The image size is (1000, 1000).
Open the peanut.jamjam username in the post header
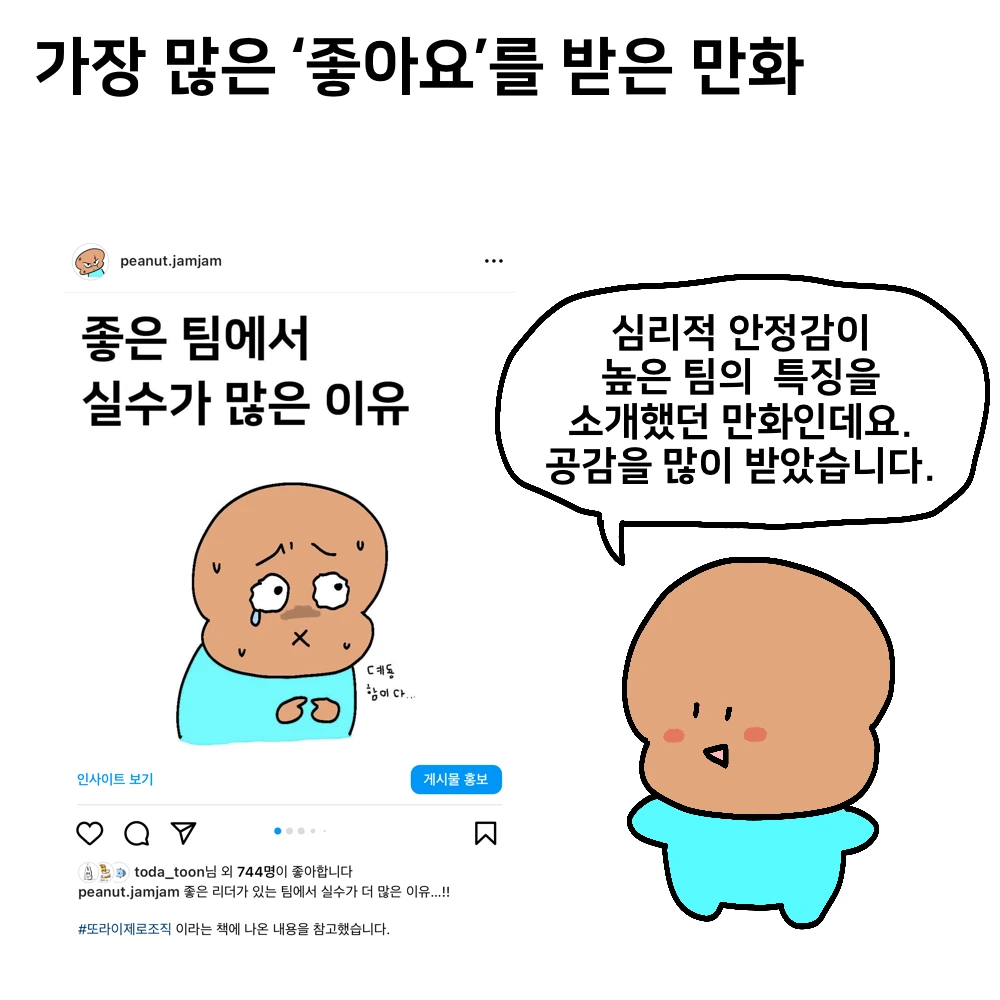point(171,261)
